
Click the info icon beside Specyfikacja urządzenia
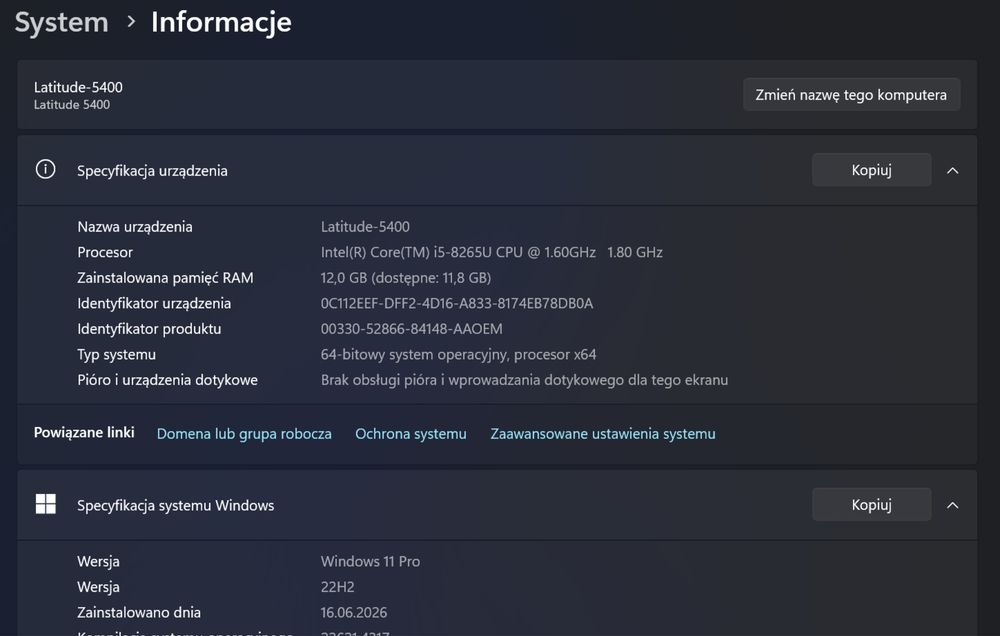point(45,170)
